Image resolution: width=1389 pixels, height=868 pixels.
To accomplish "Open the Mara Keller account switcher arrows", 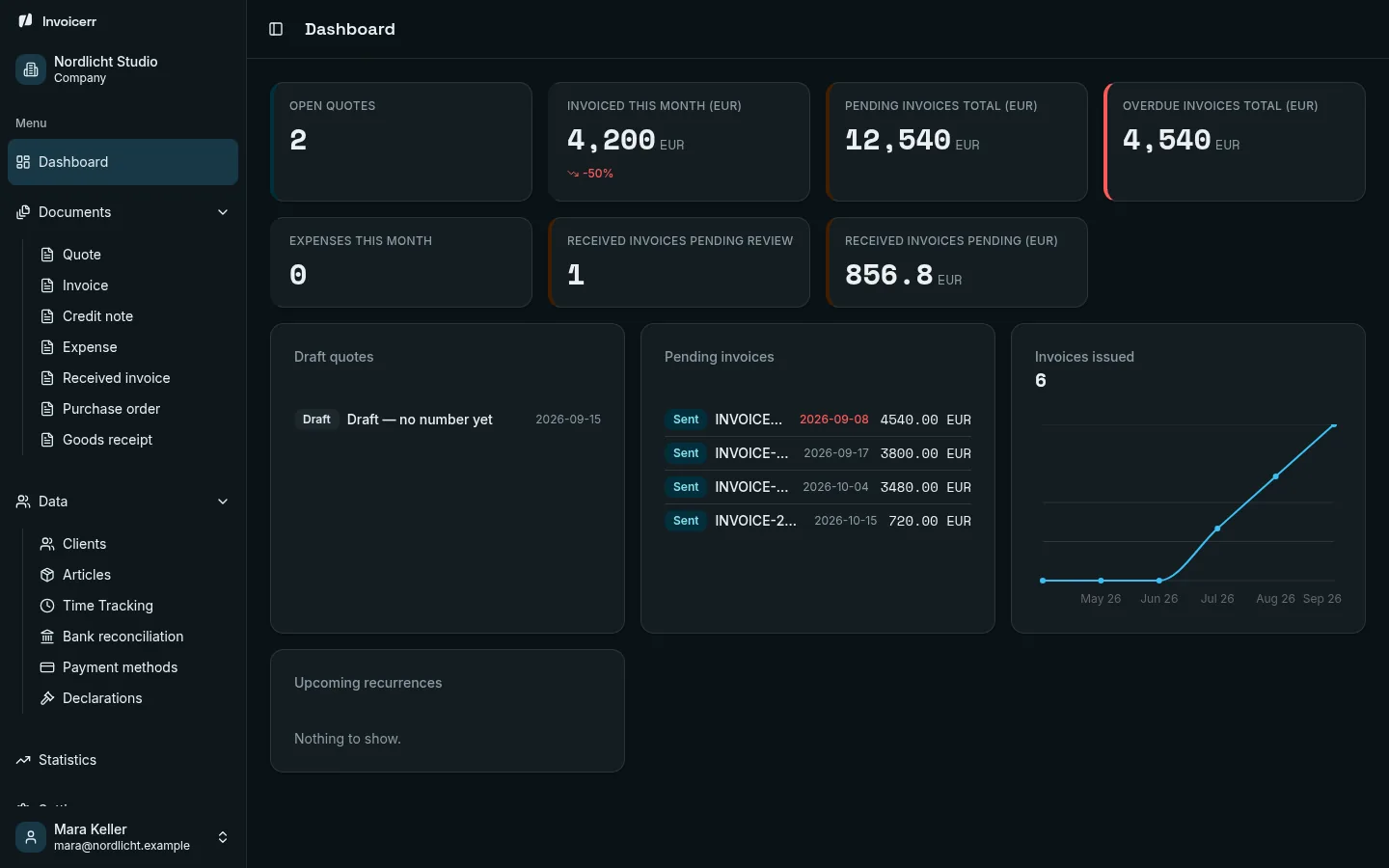I will click(x=223, y=837).
